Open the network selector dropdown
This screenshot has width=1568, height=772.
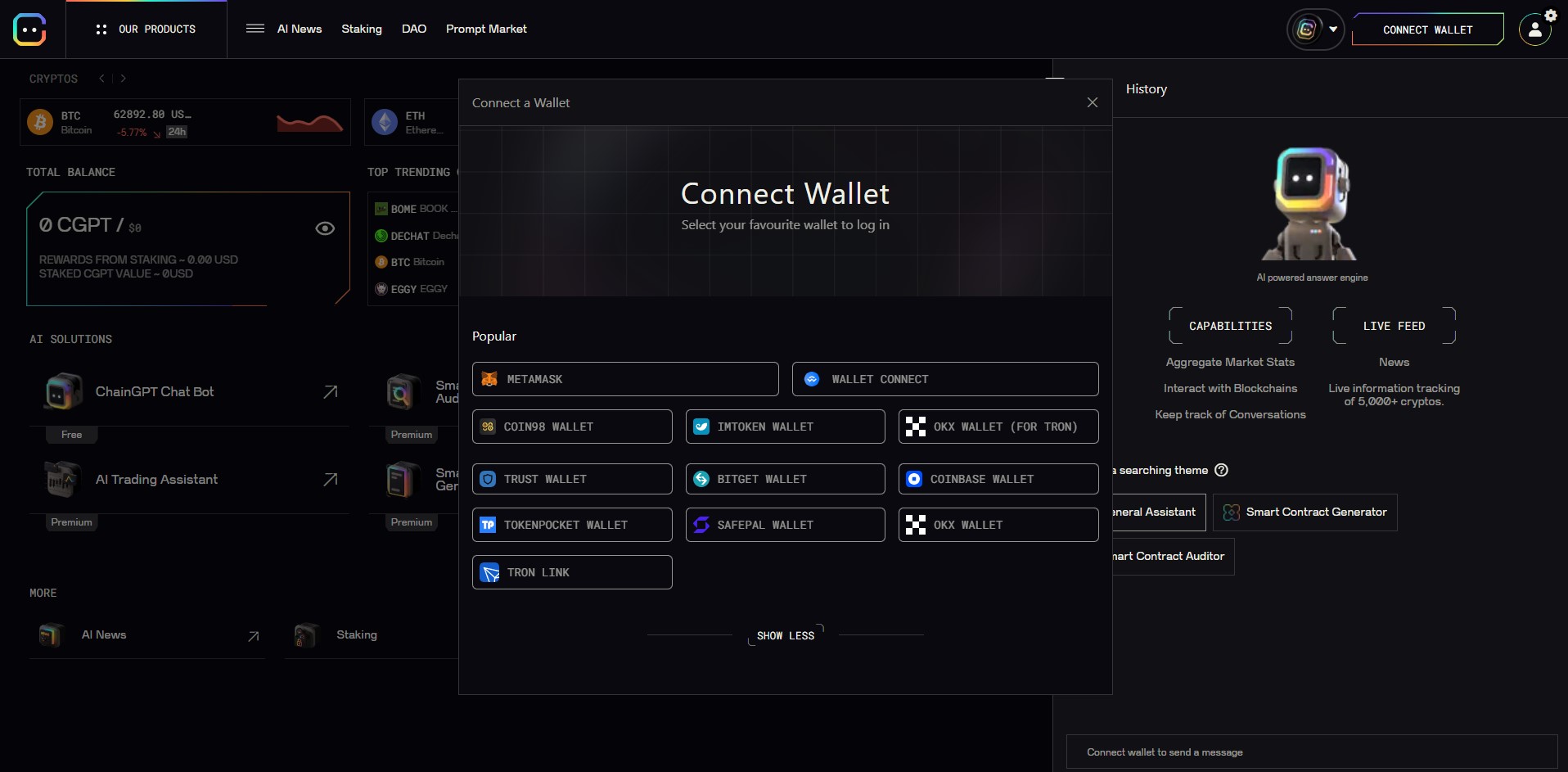pos(1316,29)
